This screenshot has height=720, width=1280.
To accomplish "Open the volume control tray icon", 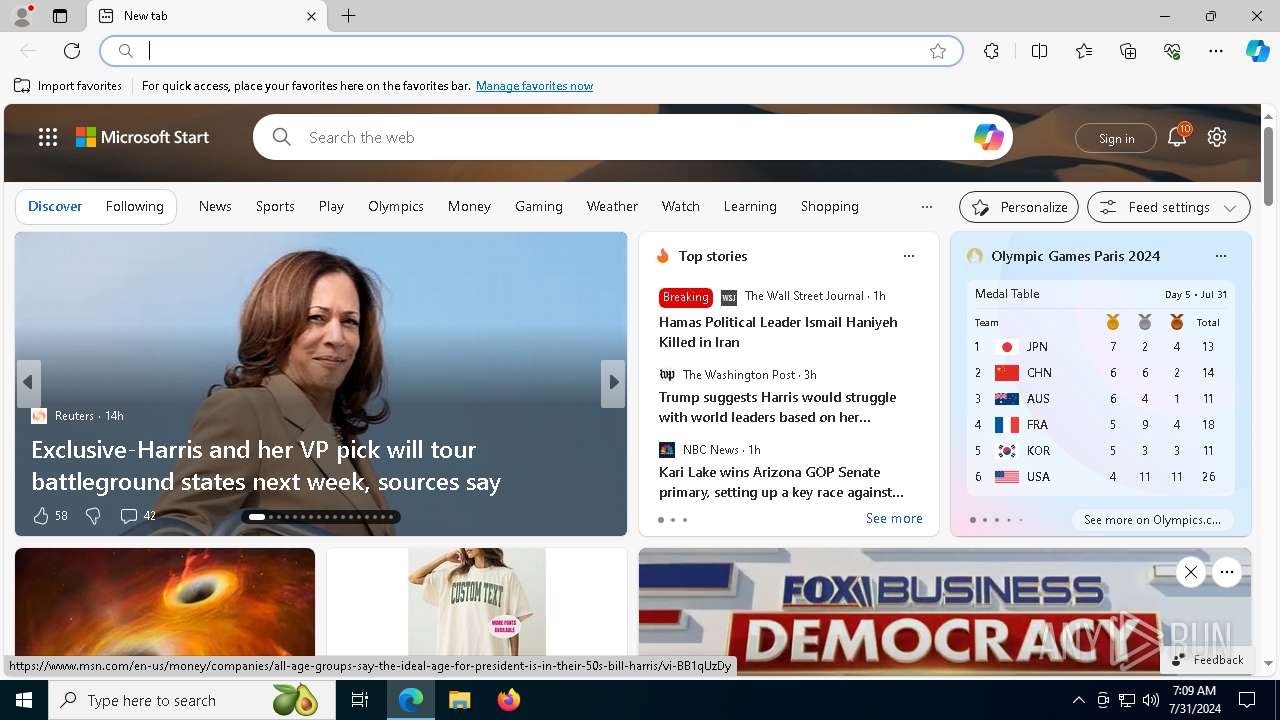I will click(x=1150, y=700).
